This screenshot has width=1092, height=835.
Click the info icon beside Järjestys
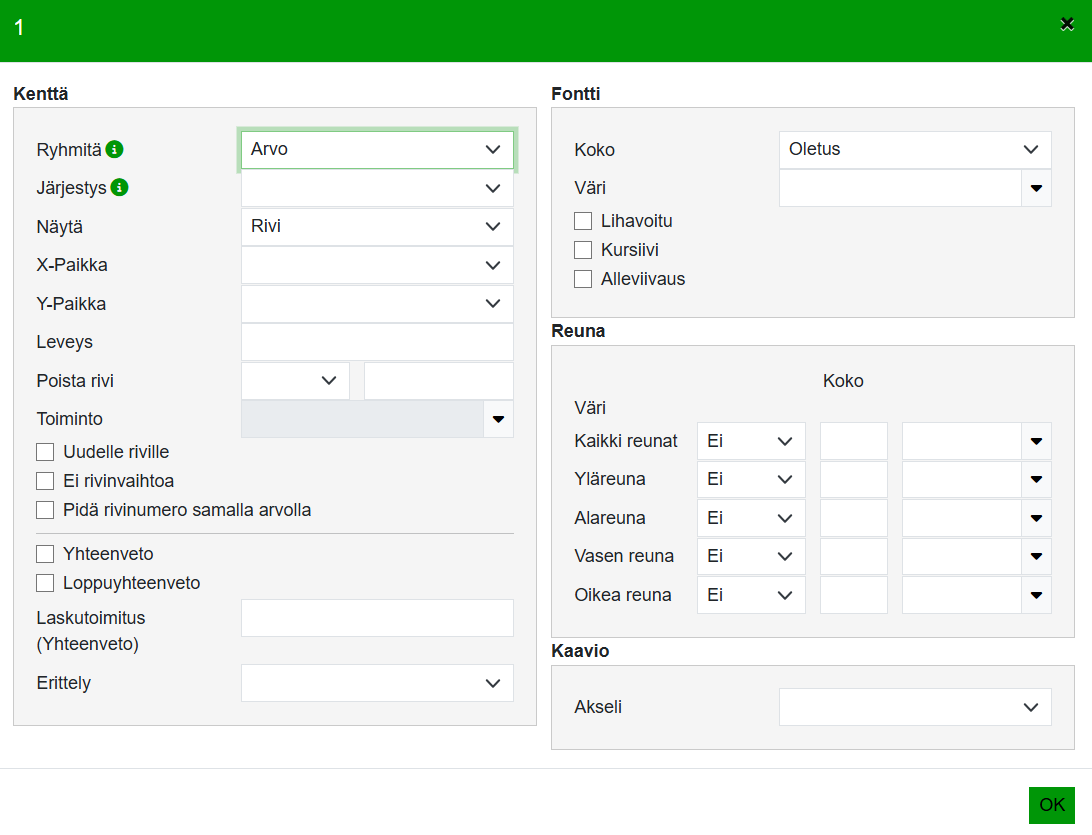pyautogui.click(x=119, y=187)
